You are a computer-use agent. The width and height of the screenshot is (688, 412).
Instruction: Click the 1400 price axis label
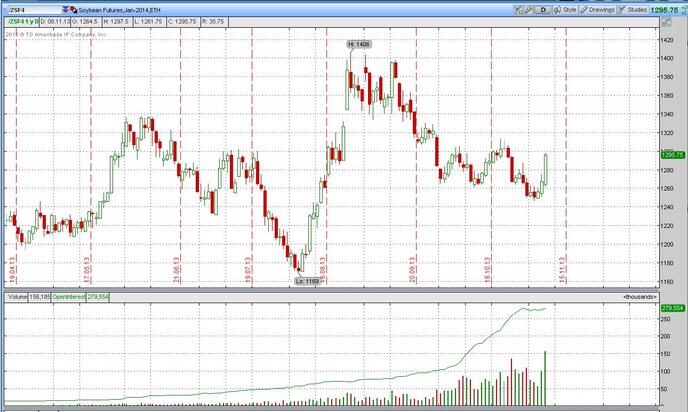point(667,58)
